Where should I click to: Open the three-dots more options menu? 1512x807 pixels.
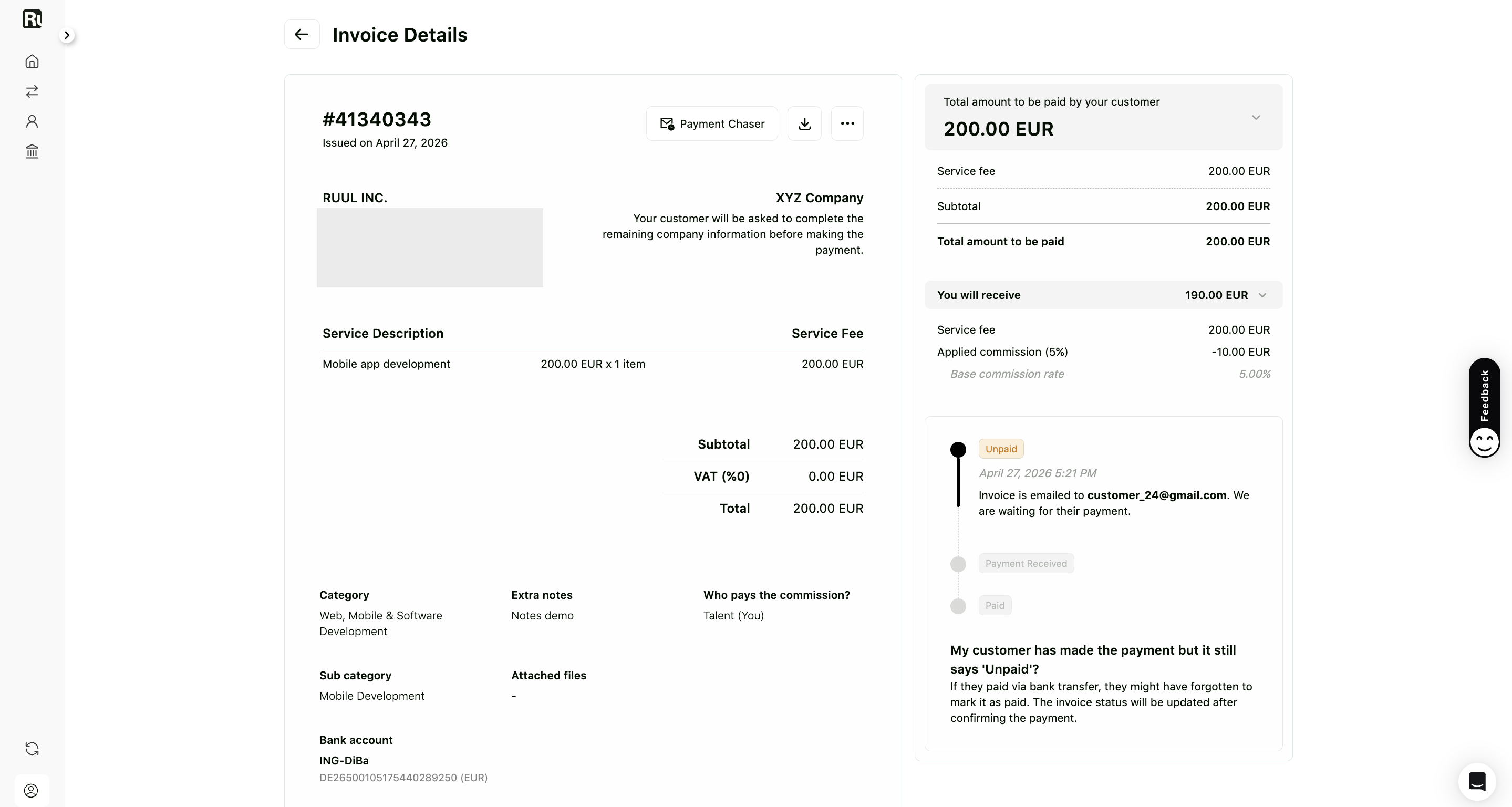coord(847,123)
